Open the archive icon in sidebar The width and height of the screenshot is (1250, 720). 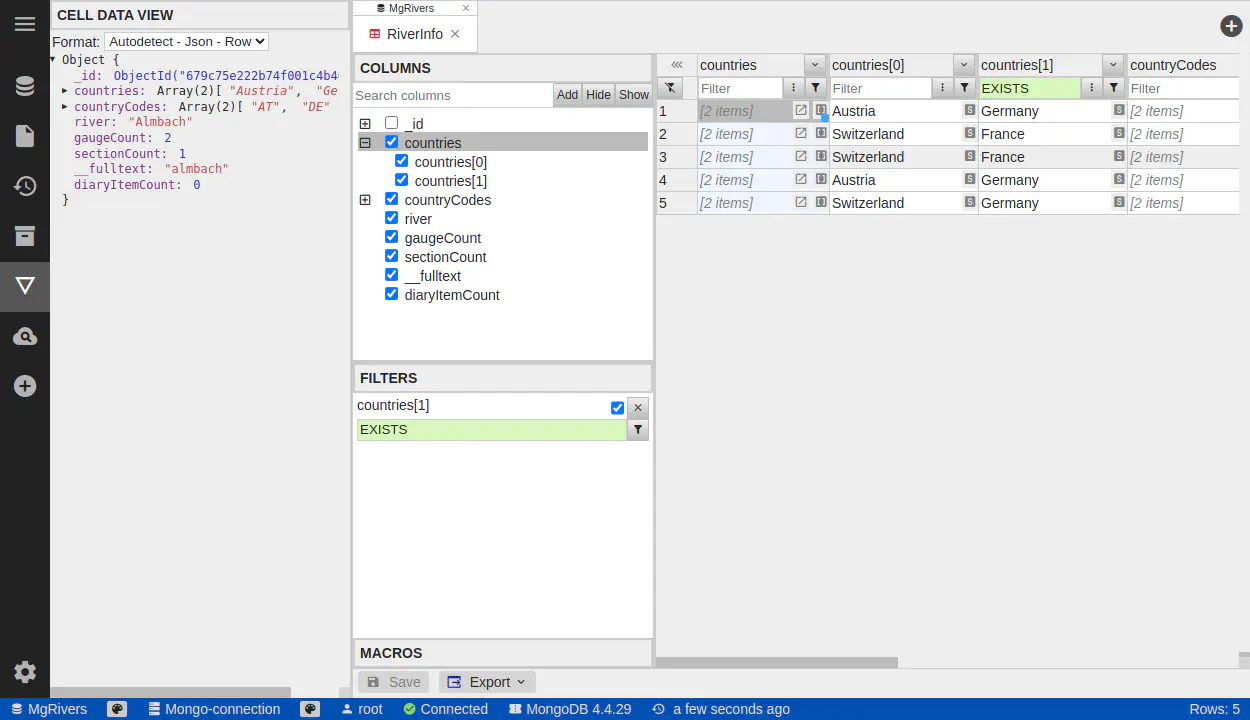tap(25, 236)
